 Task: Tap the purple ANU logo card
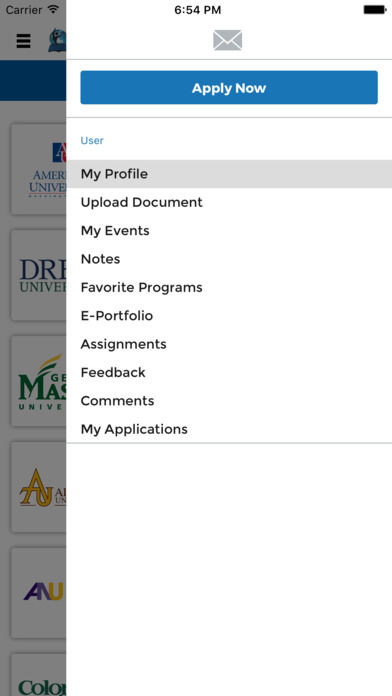[x=39, y=593]
